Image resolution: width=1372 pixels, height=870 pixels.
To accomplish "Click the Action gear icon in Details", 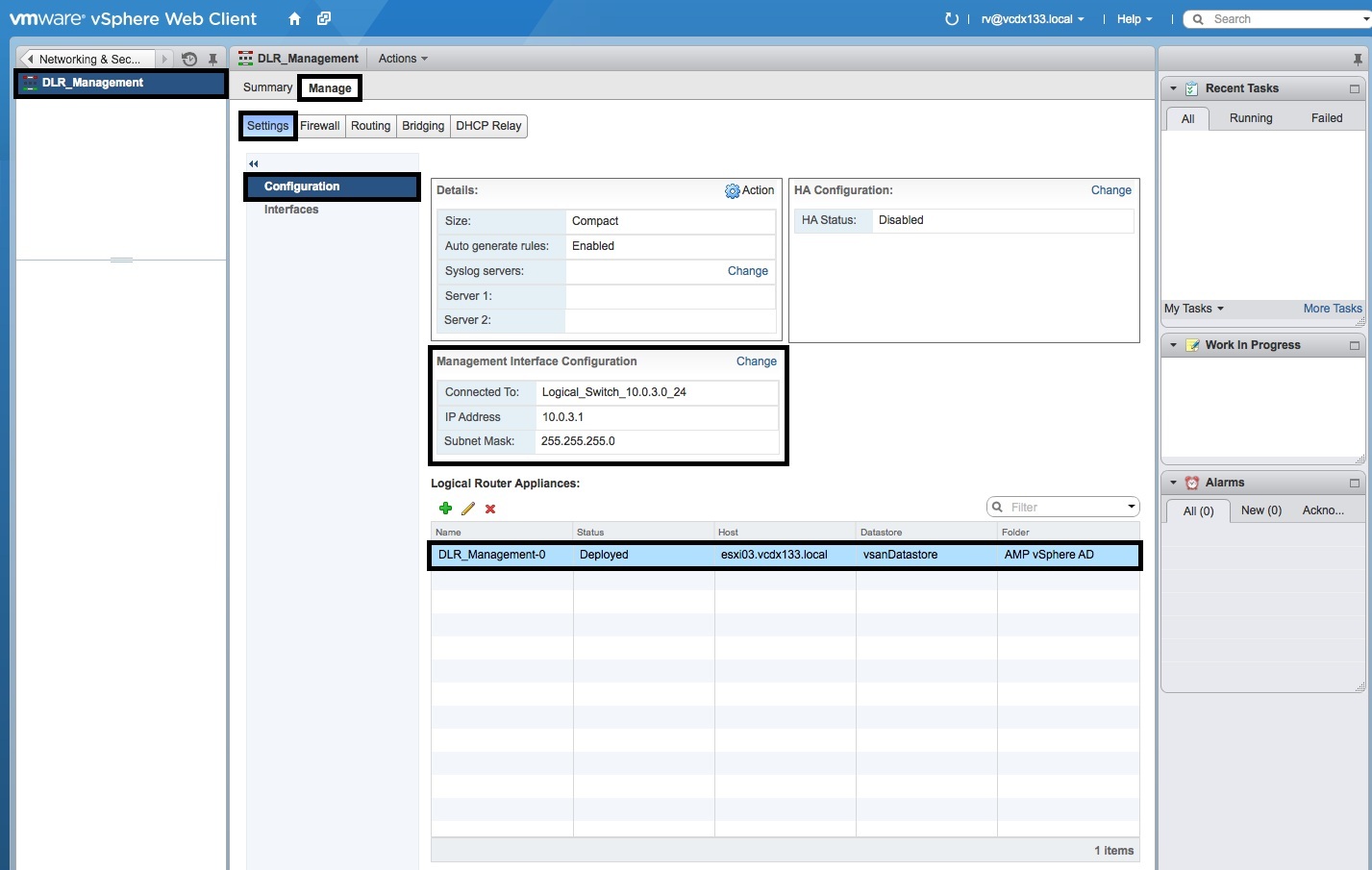I will coord(733,191).
